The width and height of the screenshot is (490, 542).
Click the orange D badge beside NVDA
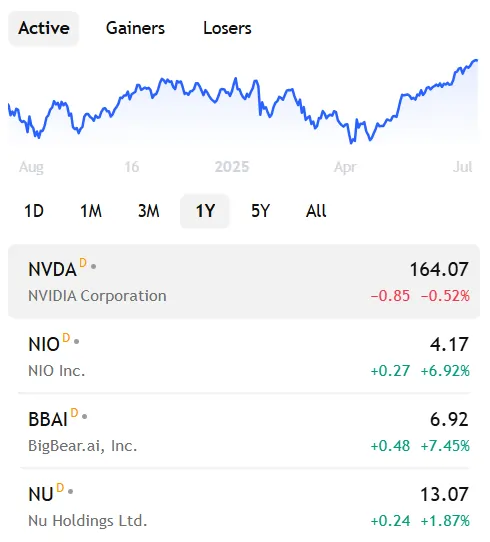point(83,263)
